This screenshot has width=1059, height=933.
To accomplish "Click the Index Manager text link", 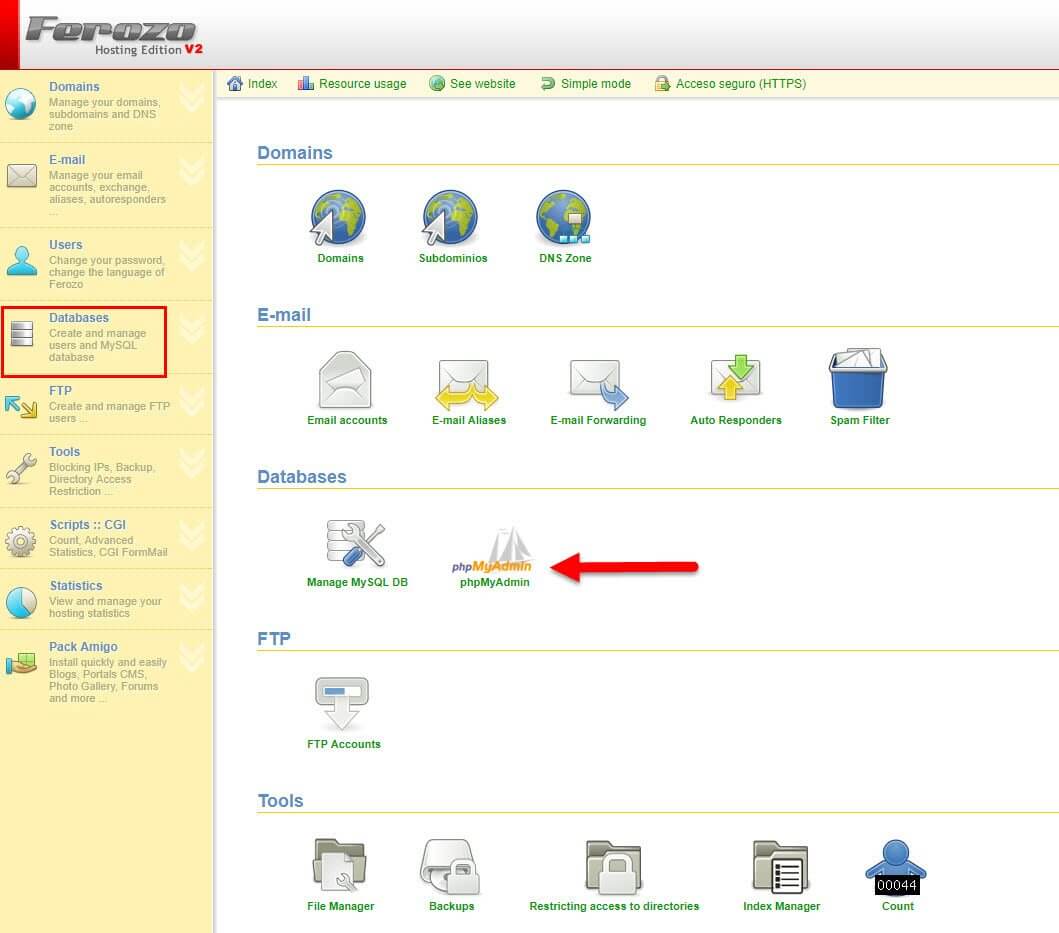I will (x=781, y=907).
